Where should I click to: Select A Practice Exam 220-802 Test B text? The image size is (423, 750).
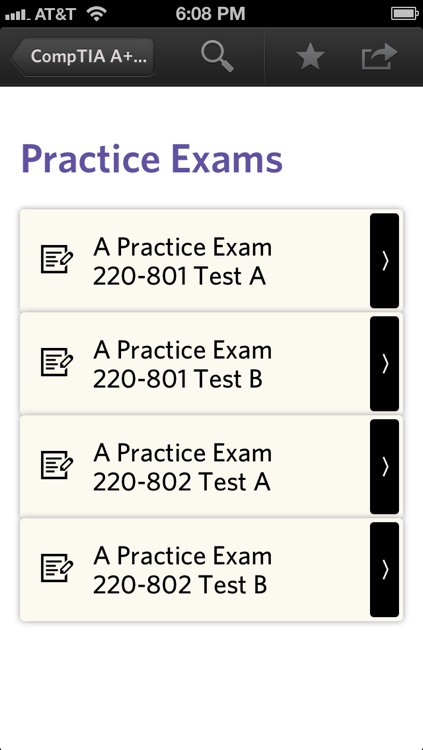point(182,570)
